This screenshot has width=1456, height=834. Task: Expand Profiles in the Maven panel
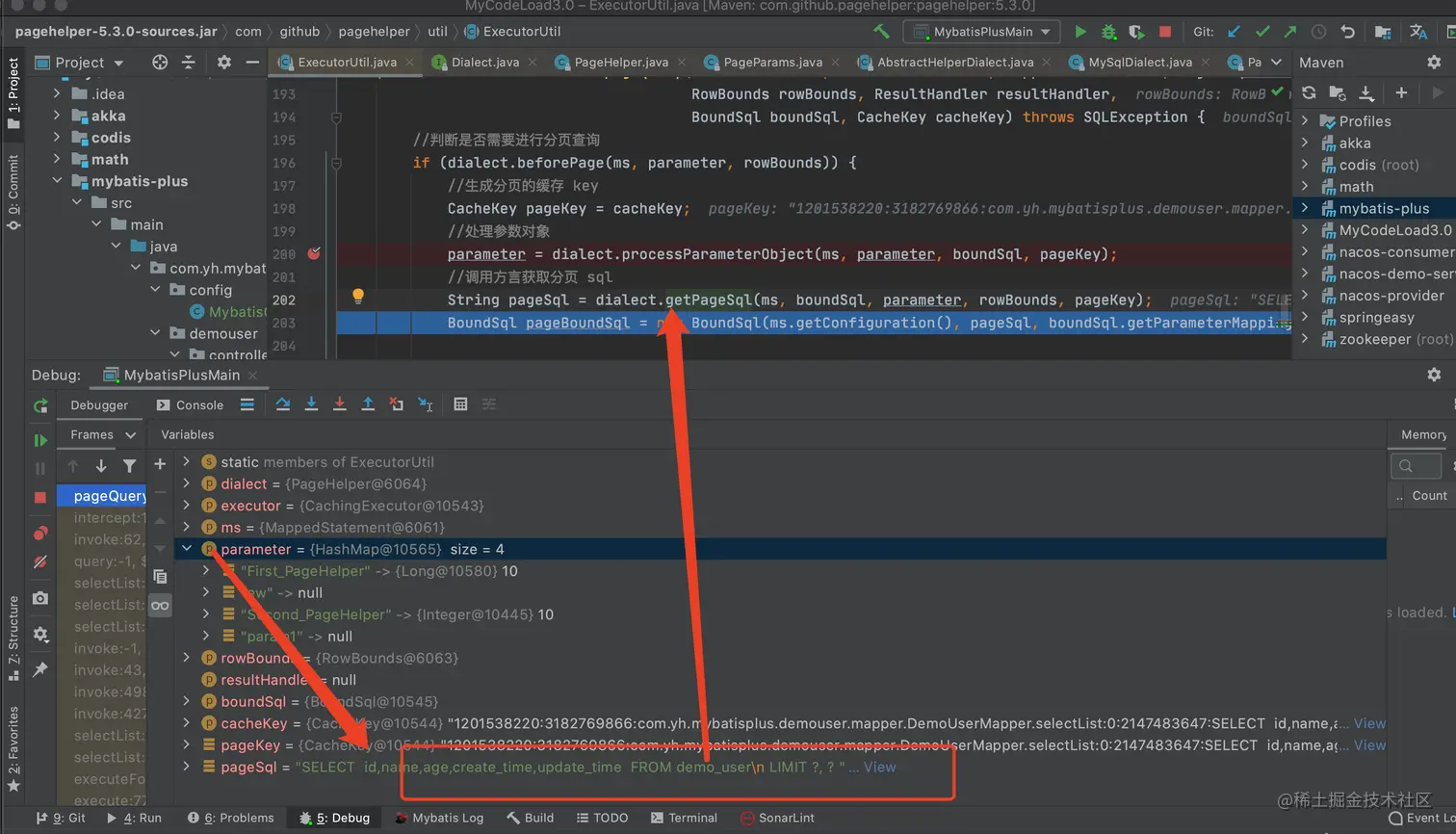click(x=1305, y=121)
